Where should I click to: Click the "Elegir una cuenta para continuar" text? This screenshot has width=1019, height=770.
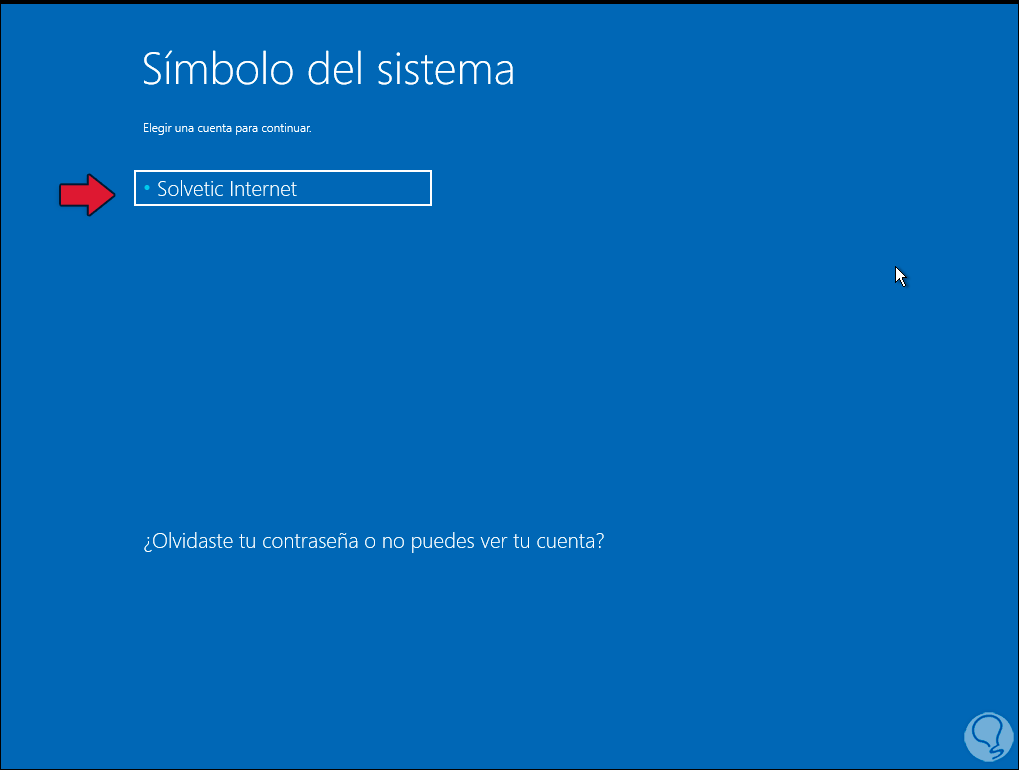click(x=227, y=128)
